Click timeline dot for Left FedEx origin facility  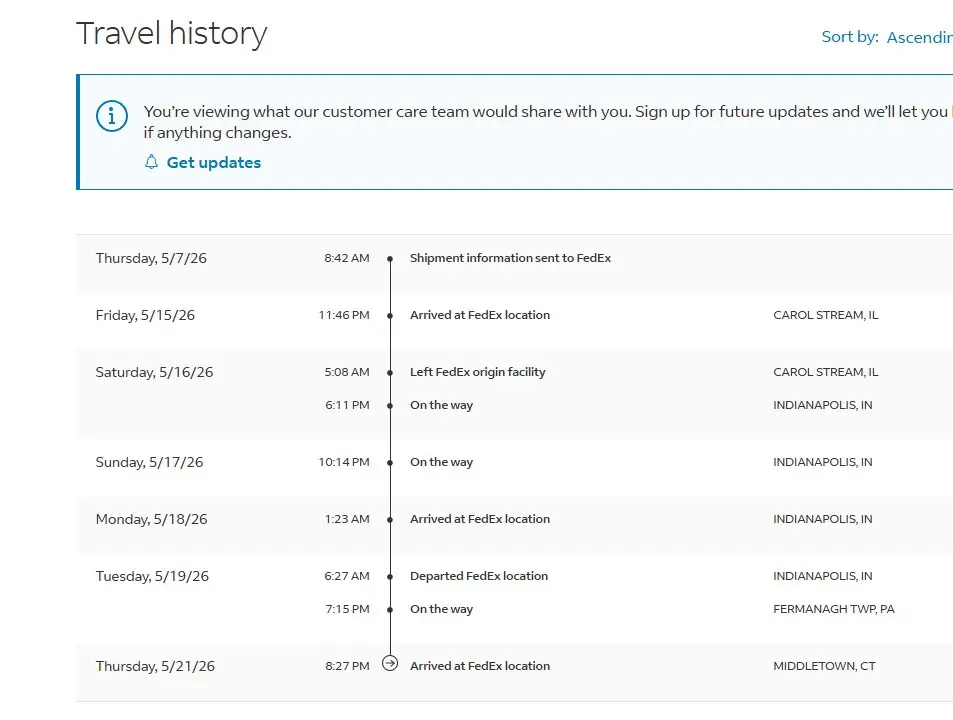click(x=390, y=372)
